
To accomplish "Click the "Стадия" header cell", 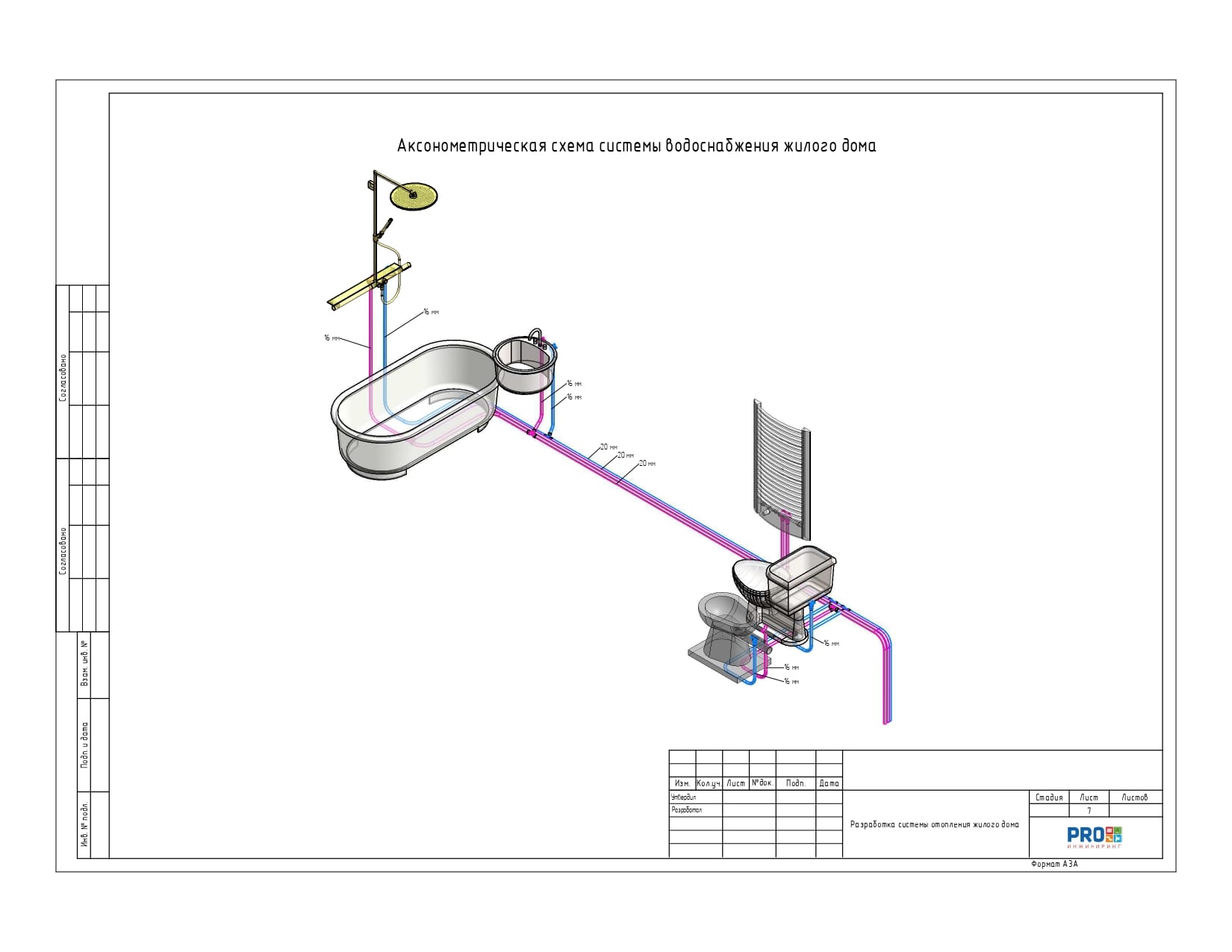I will pos(1049,797).
